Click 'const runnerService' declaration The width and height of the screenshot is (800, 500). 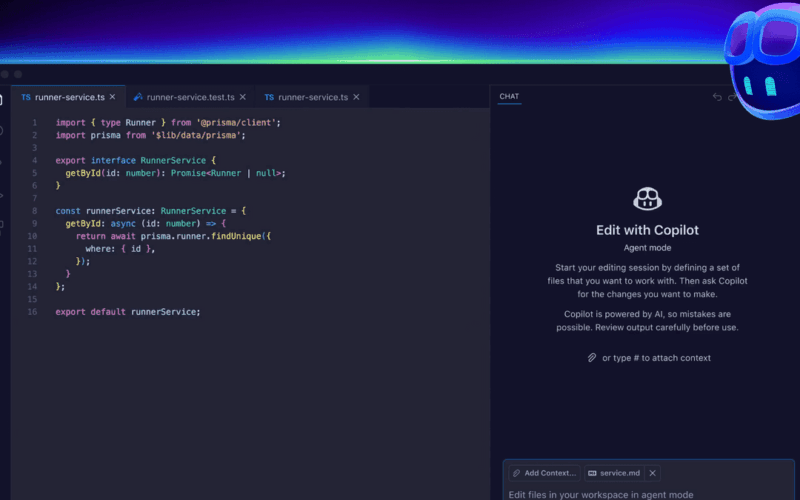point(104,211)
